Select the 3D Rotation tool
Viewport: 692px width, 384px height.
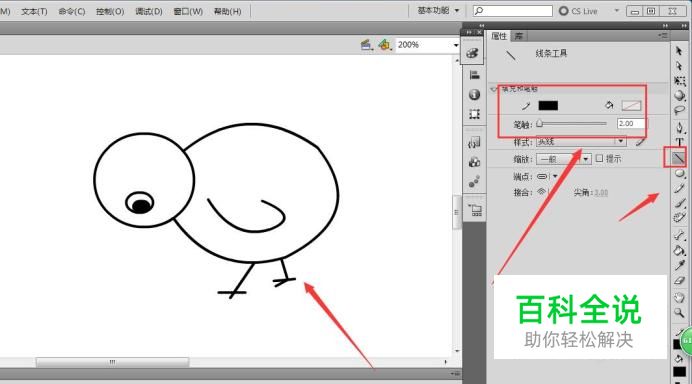(679, 95)
